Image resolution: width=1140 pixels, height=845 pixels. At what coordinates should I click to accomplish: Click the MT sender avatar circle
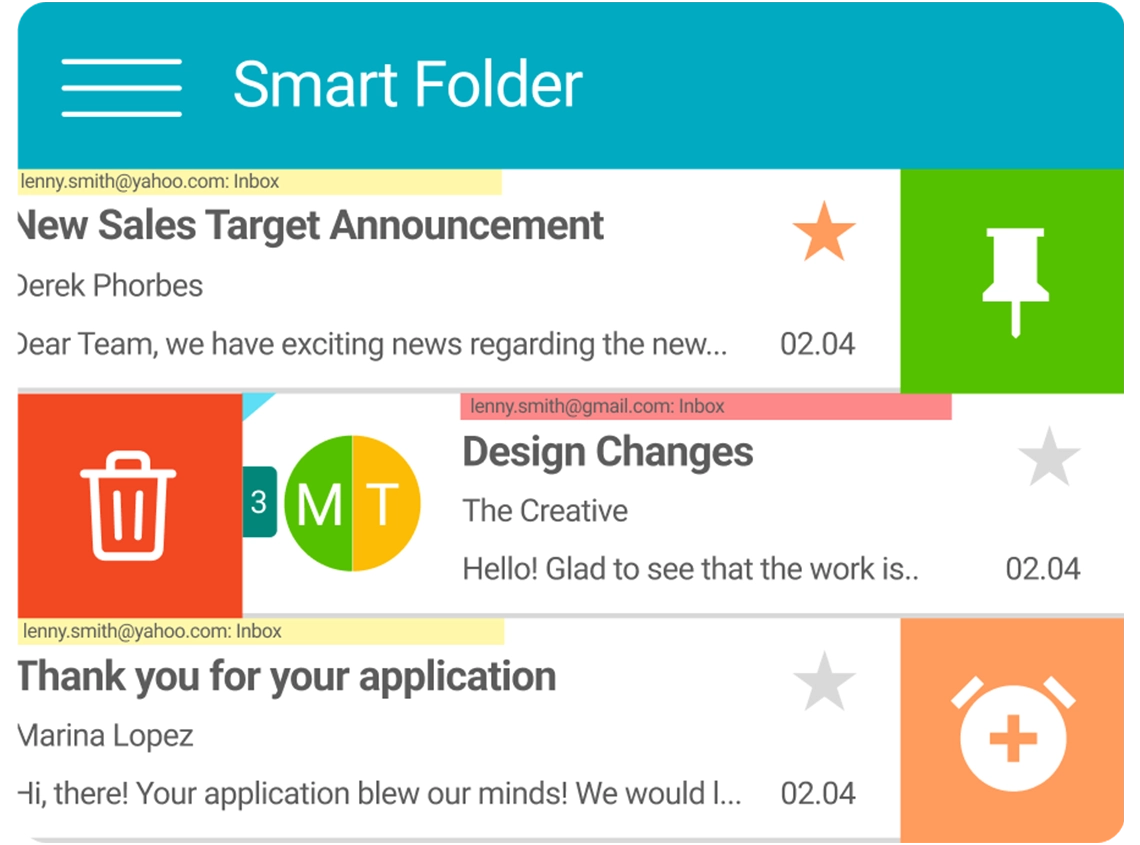352,503
